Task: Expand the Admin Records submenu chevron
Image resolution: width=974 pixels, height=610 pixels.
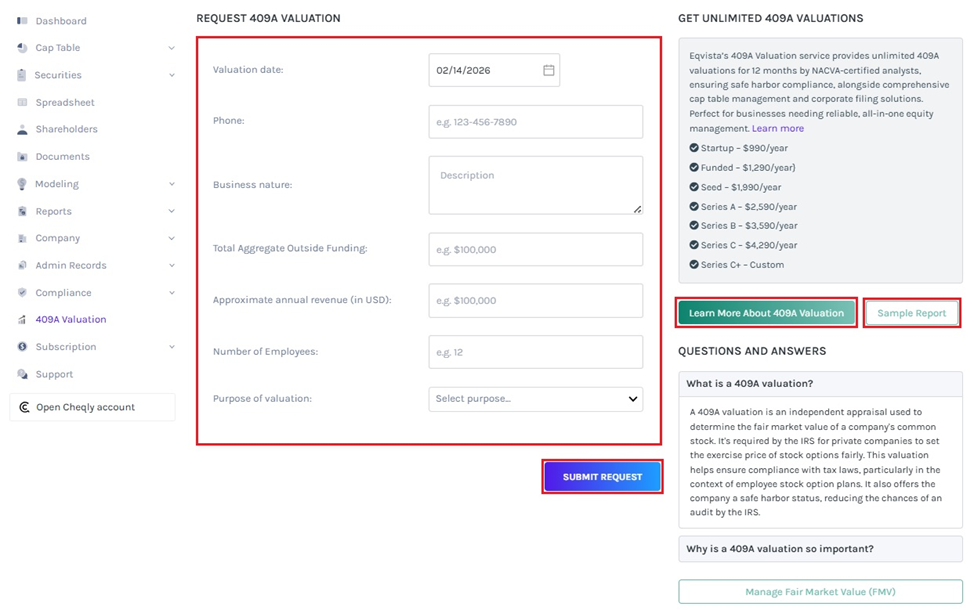Action: [171, 266]
